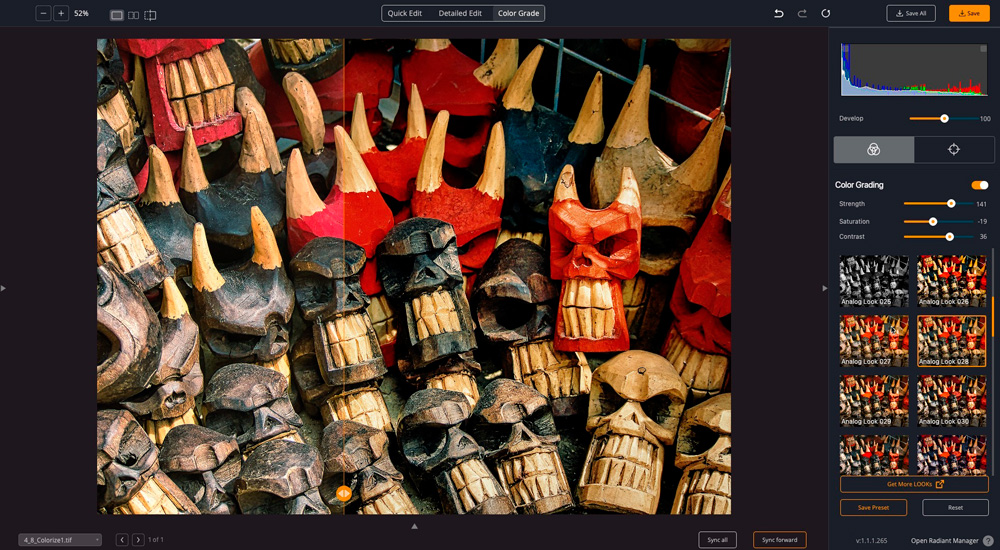The image size is (1000, 550).
Task: Click the Strength slider handle
Action: [951, 204]
